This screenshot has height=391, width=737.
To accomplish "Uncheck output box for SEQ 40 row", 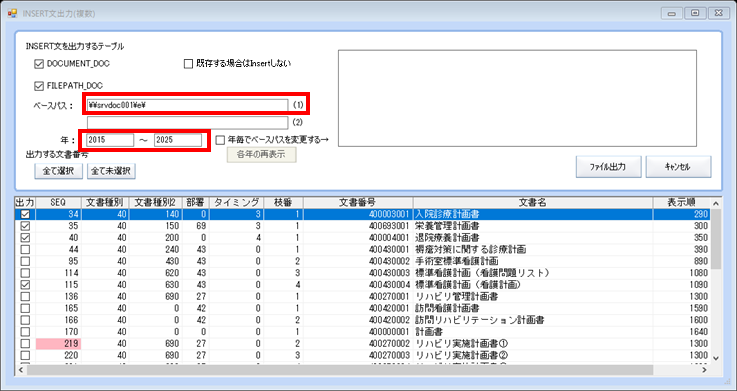I will [25, 238].
